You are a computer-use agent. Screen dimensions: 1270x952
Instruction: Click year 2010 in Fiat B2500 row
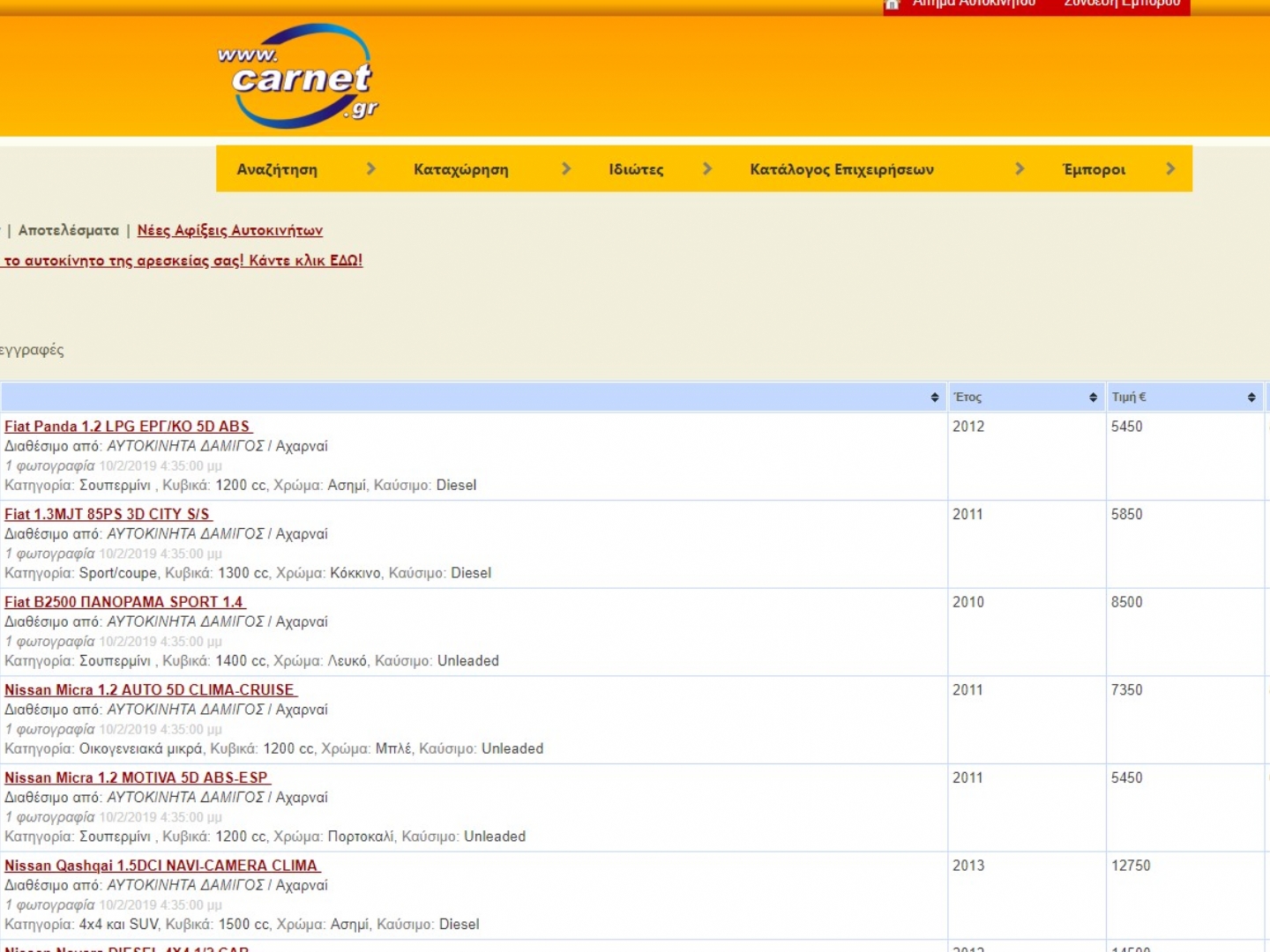click(x=968, y=602)
